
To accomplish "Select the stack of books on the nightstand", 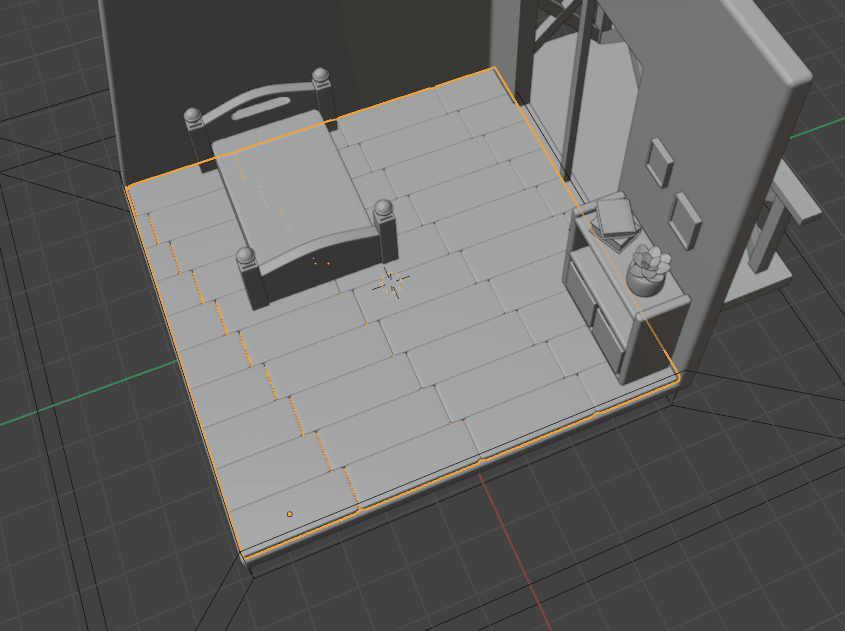I will click(x=614, y=222).
